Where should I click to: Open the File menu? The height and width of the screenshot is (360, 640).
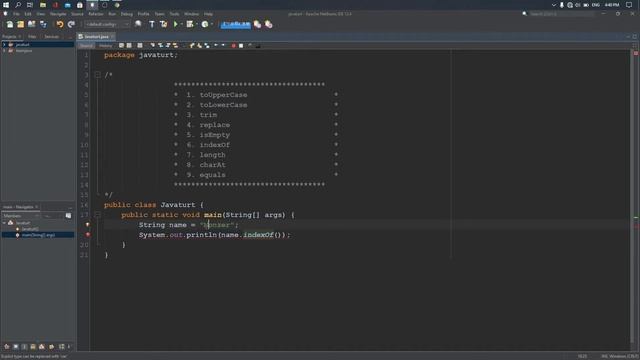(x=16, y=14)
